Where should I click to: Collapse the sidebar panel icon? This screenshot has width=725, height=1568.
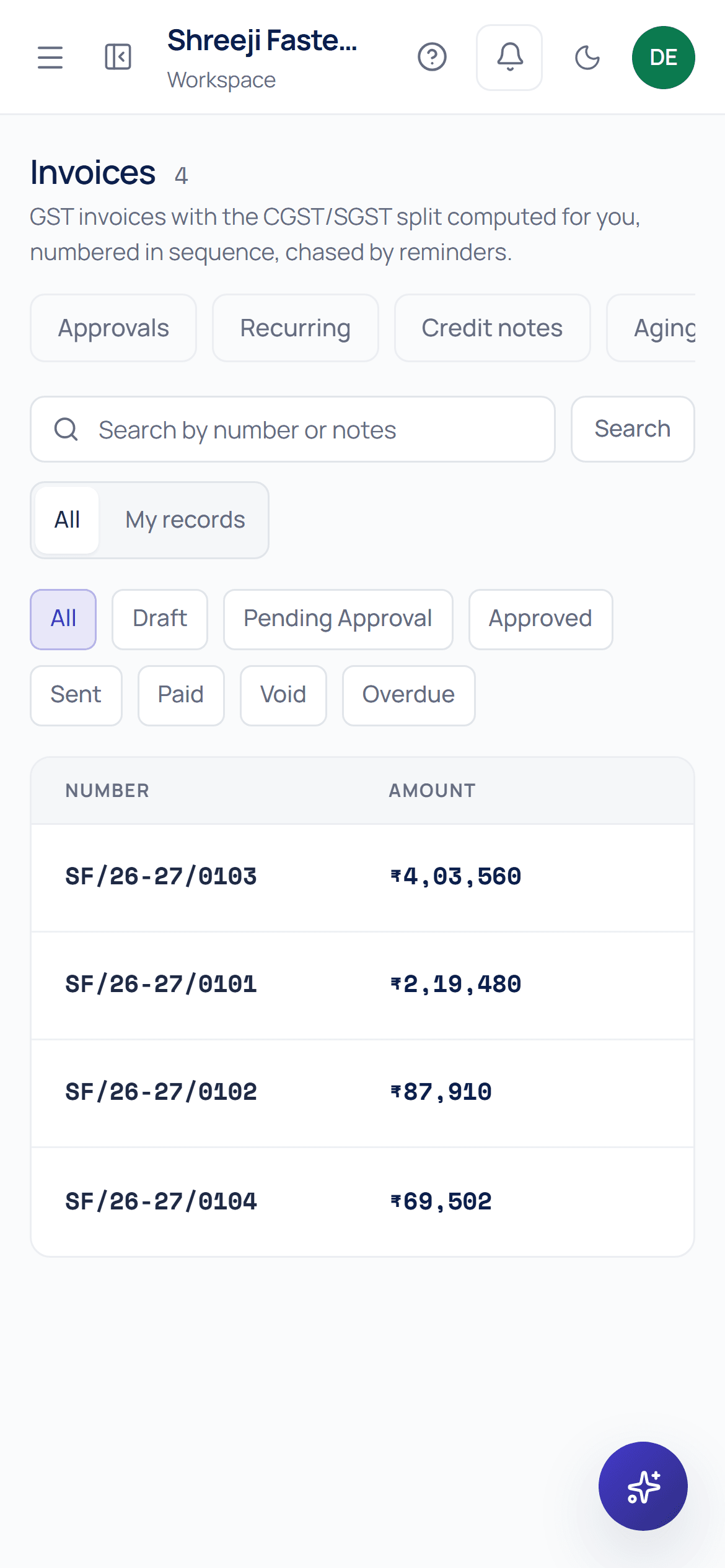pos(118,57)
